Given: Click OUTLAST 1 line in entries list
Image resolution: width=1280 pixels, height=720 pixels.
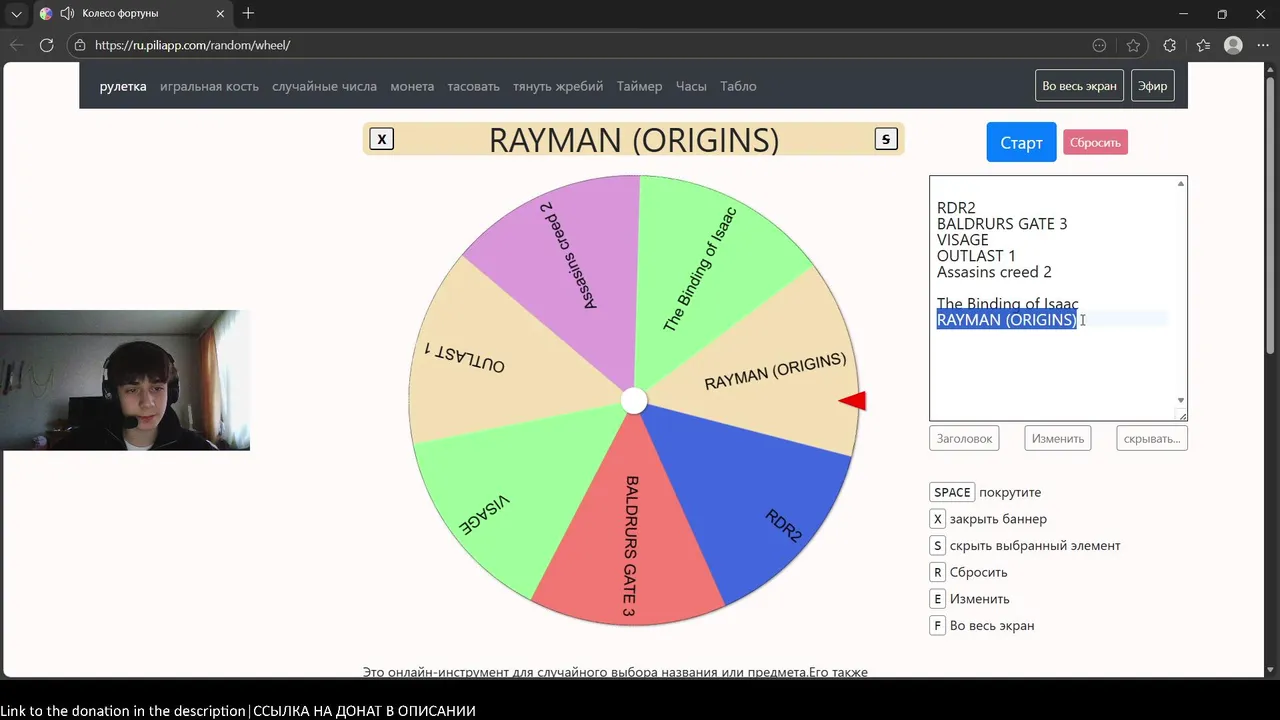Looking at the screenshot, I should click(x=976, y=256).
